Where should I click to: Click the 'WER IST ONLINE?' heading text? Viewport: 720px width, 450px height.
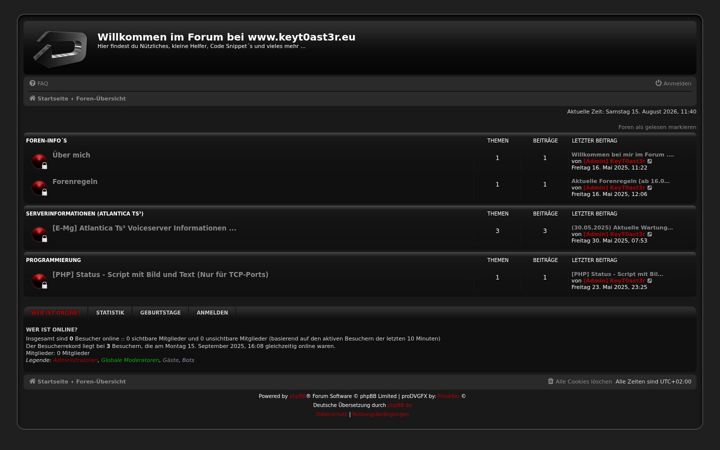[51, 330]
